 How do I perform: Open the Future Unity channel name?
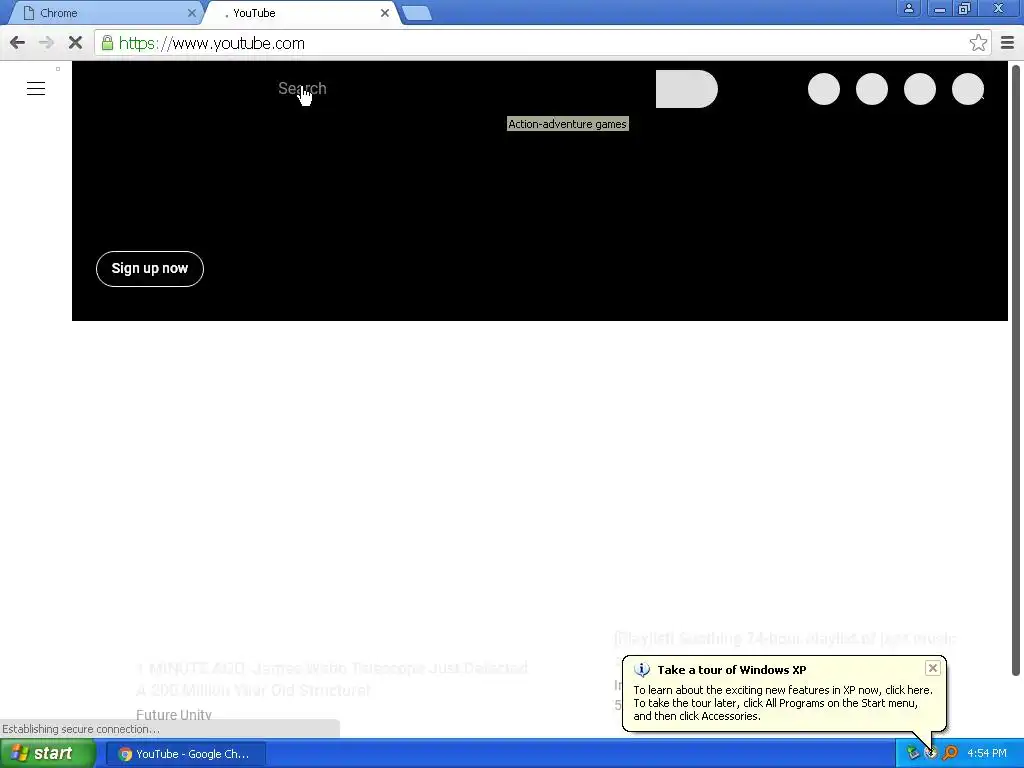[174, 714]
